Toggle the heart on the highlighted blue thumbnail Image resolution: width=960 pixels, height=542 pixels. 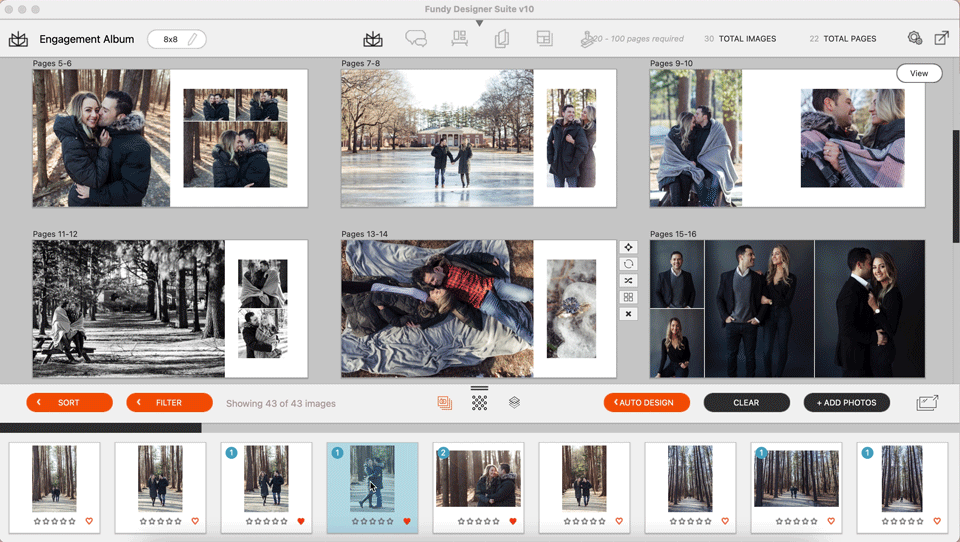tap(407, 521)
